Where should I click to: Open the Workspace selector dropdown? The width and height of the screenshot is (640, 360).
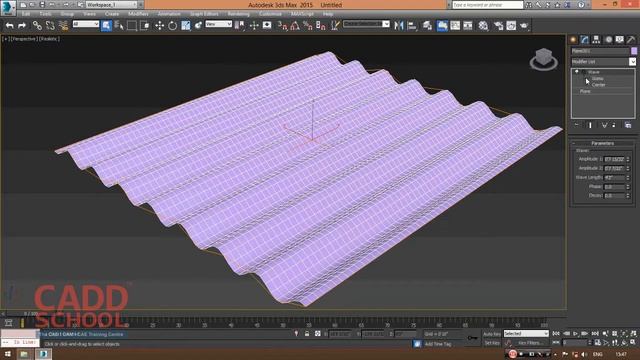[x=111, y=5]
